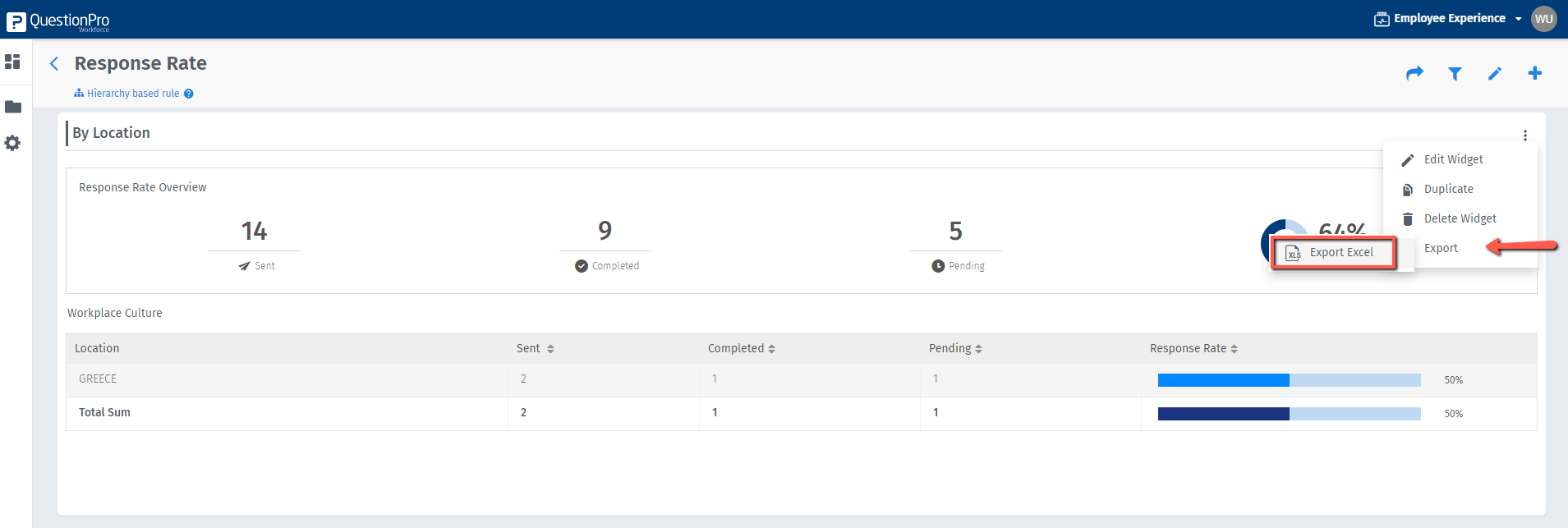1568x528 pixels.
Task: Click the pencil edit icon in header
Action: click(1495, 74)
